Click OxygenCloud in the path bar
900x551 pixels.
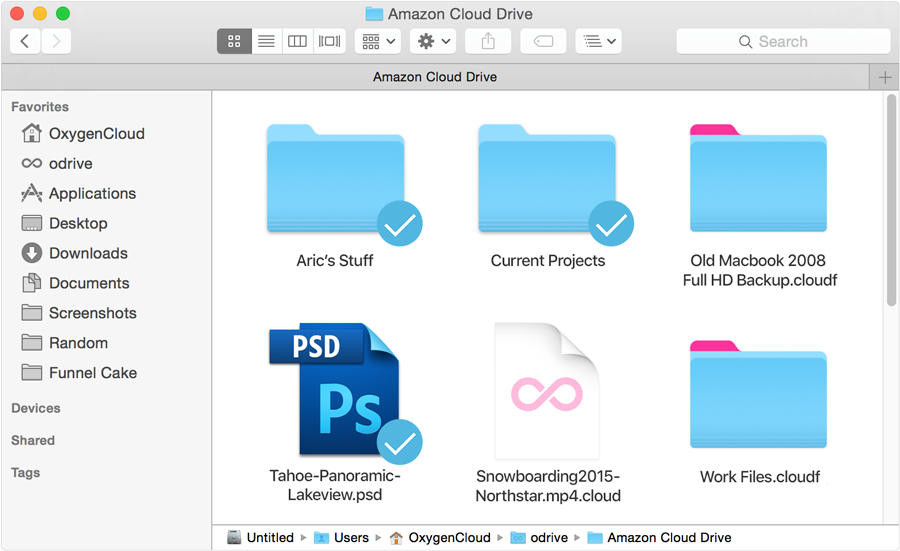pos(440,538)
